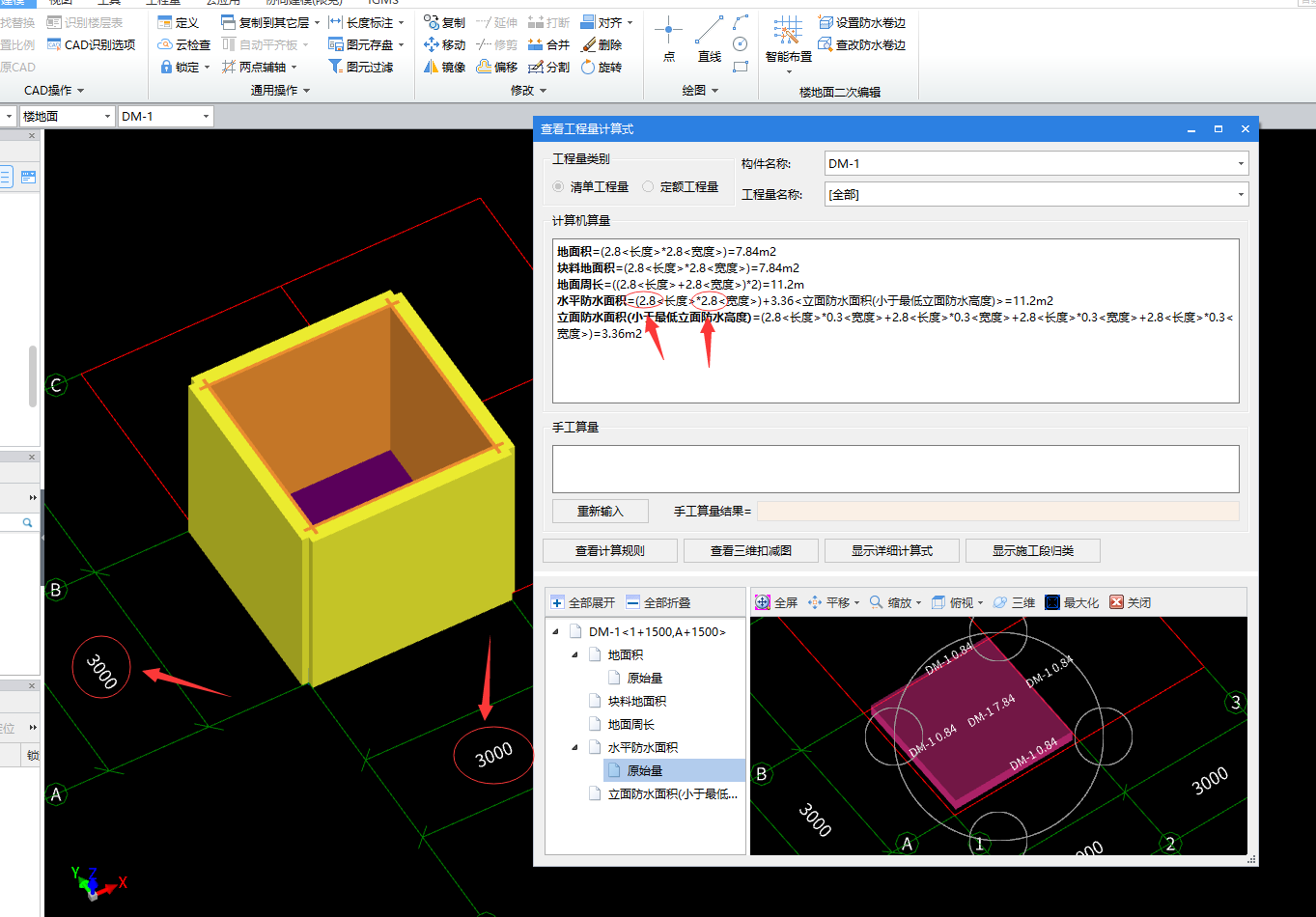Screen dimensions: 1316x917
Task: Choose the 点 point drawing tool
Action: click(668, 40)
